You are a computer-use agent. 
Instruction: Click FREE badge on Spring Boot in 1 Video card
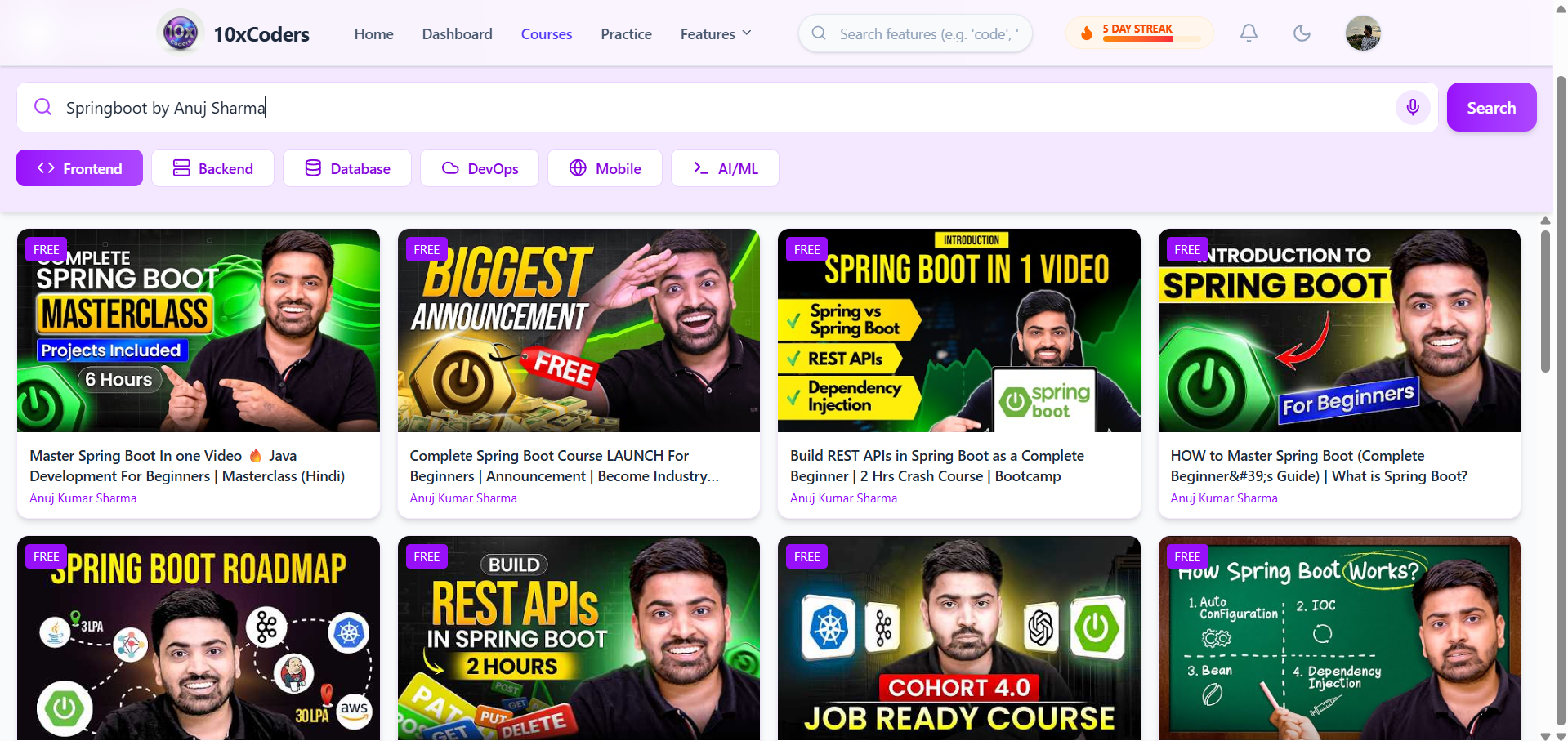(x=806, y=249)
